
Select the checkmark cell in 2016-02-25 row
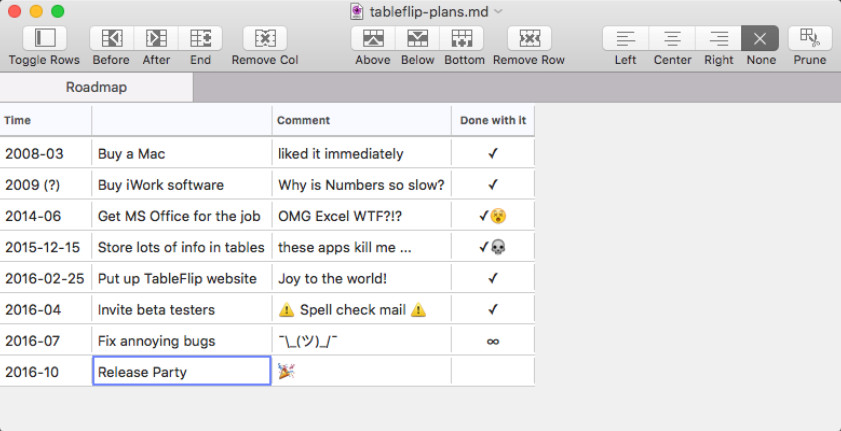(493, 278)
